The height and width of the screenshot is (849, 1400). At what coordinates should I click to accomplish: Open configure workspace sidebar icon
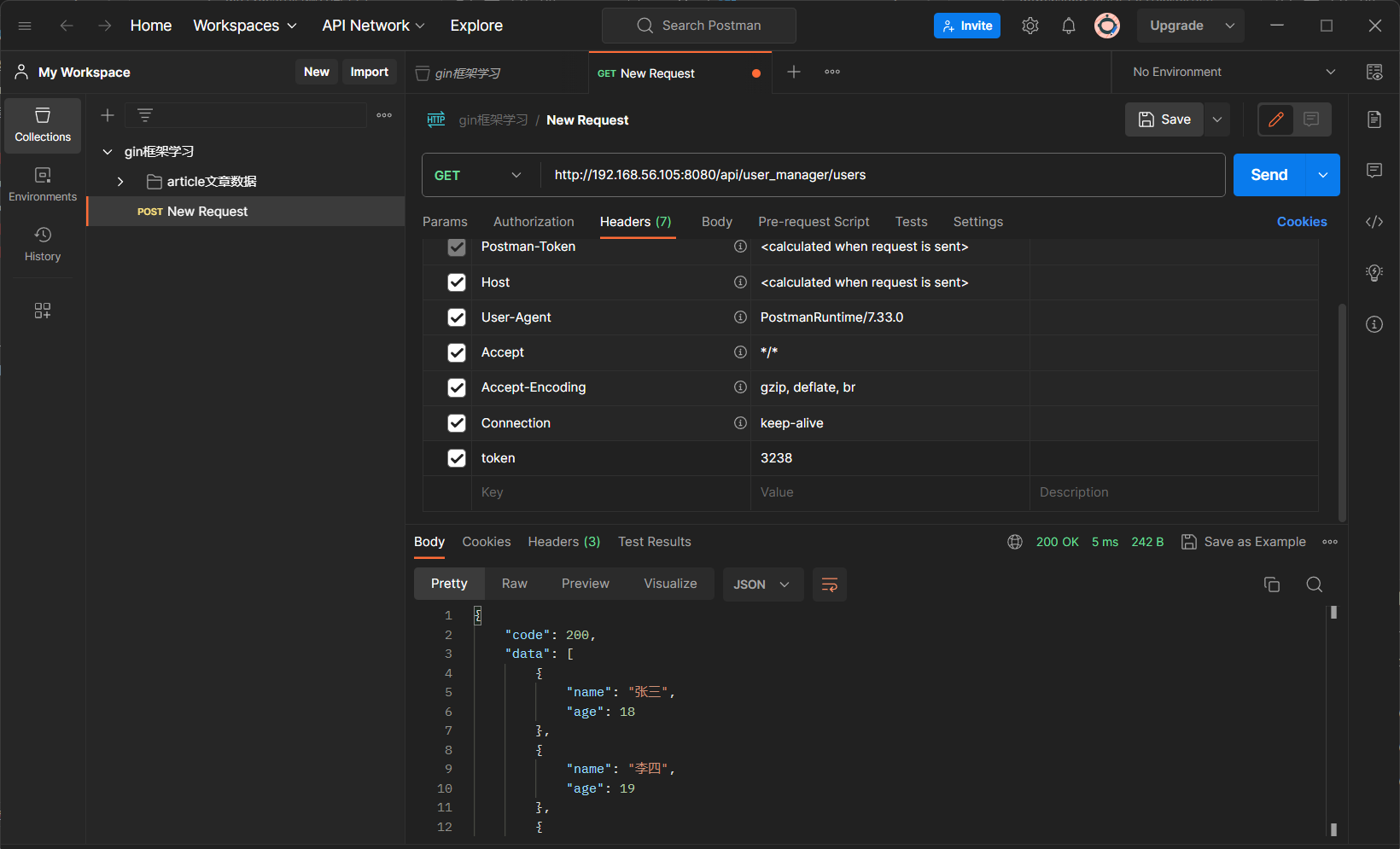tap(43, 311)
